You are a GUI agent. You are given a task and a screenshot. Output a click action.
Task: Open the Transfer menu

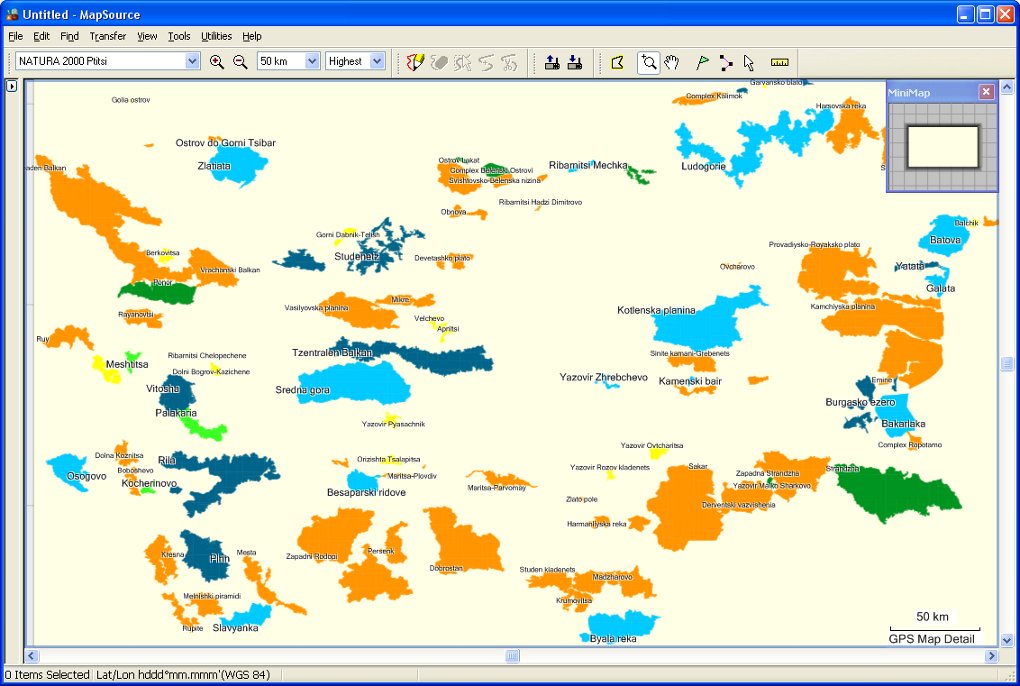(x=108, y=36)
